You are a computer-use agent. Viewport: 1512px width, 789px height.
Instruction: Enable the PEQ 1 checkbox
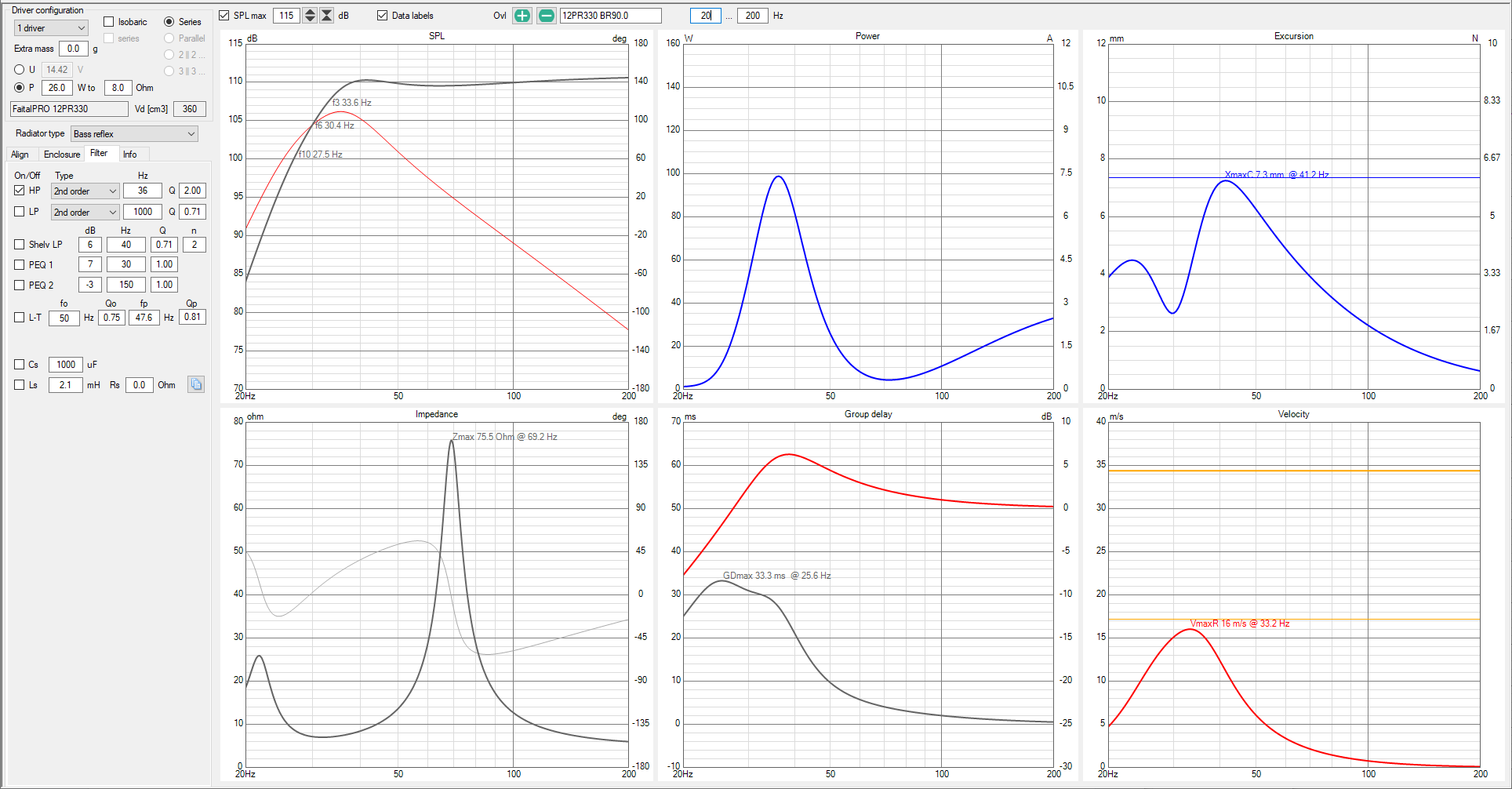pyautogui.click(x=20, y=265)
